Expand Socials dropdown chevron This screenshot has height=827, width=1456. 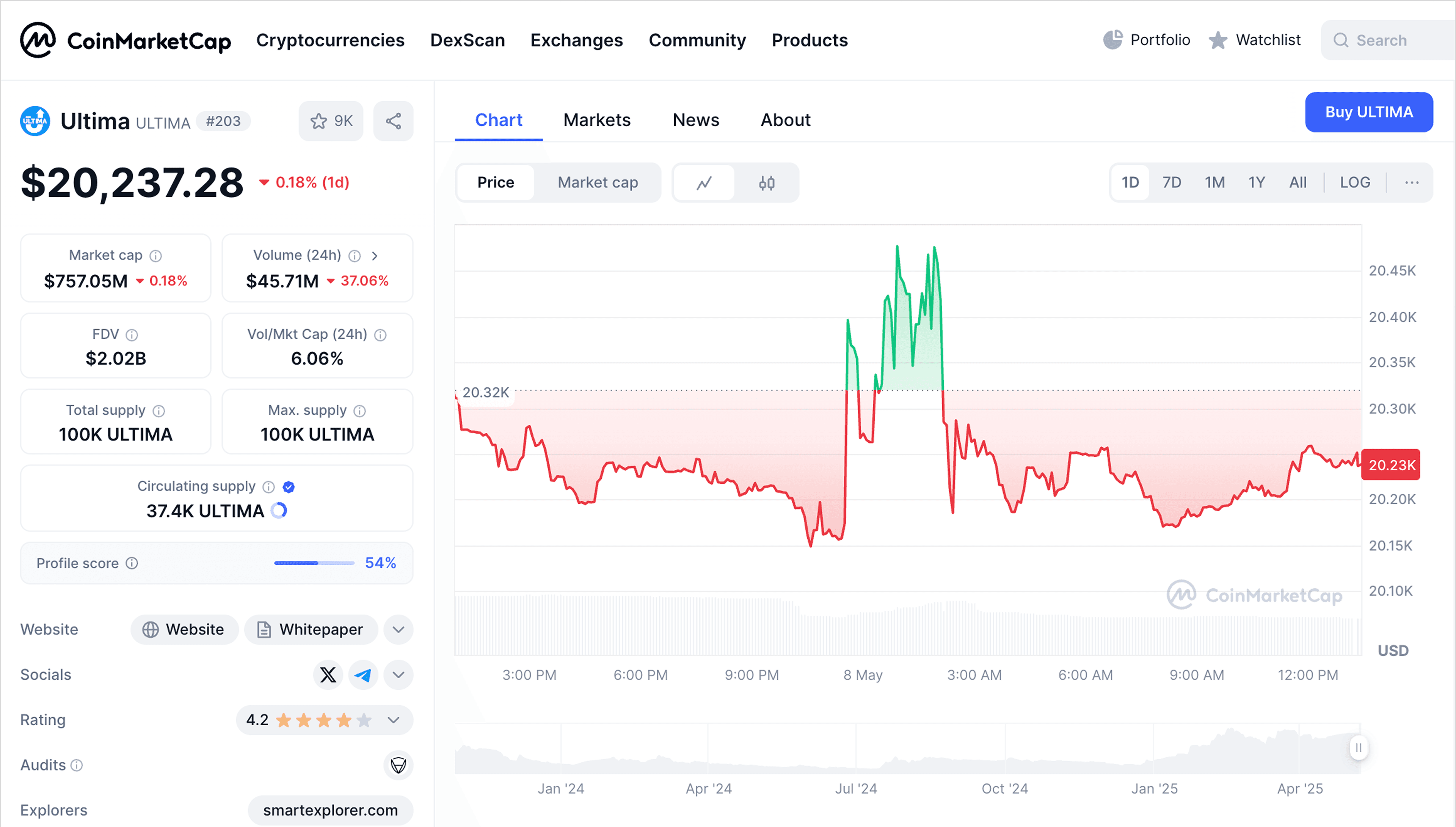click(x=399, y=675)
